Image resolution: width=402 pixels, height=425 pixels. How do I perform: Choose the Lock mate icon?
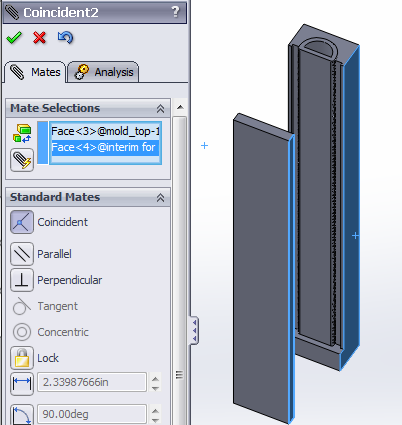coord(22,358)
